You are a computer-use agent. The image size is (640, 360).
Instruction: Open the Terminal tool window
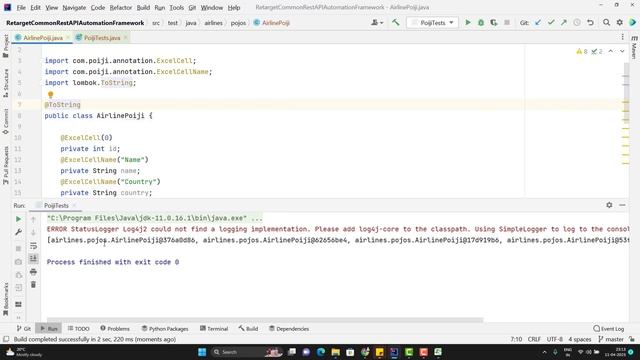click(214, 329)
